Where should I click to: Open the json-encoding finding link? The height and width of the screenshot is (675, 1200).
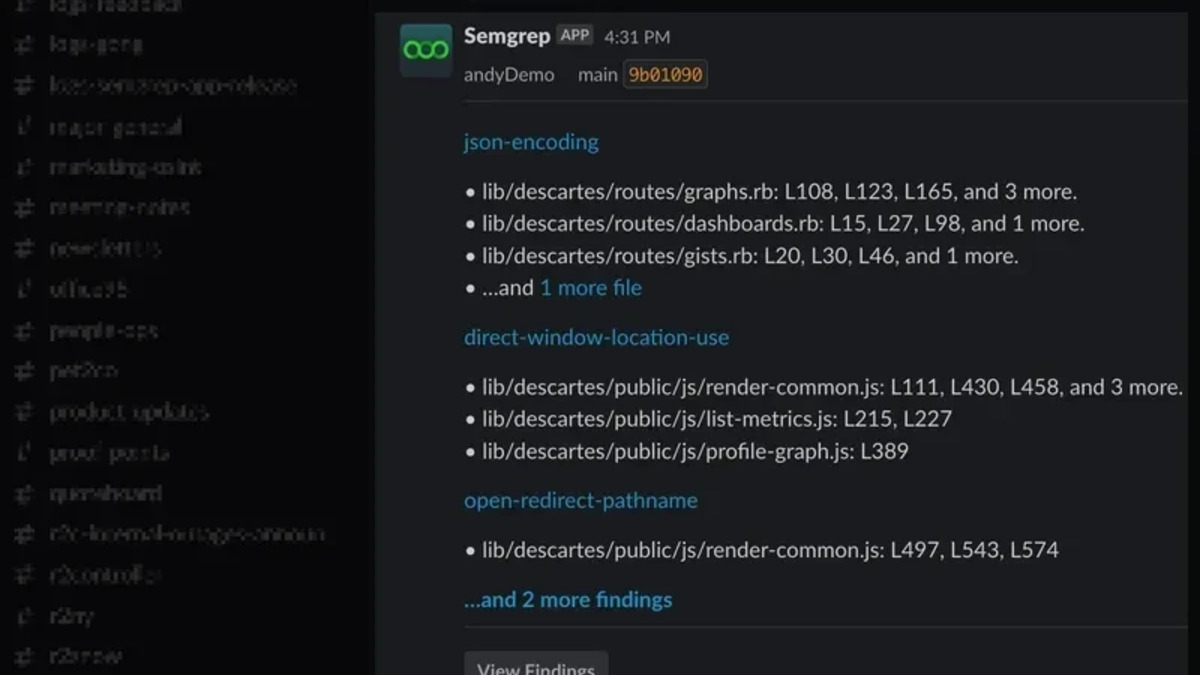point(531,142)
